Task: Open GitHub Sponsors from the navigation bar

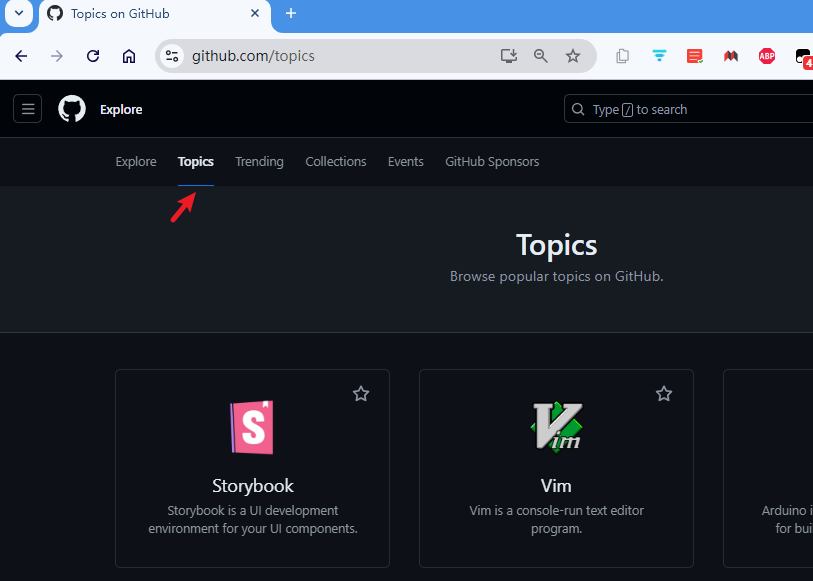Action: click(491, 161)
